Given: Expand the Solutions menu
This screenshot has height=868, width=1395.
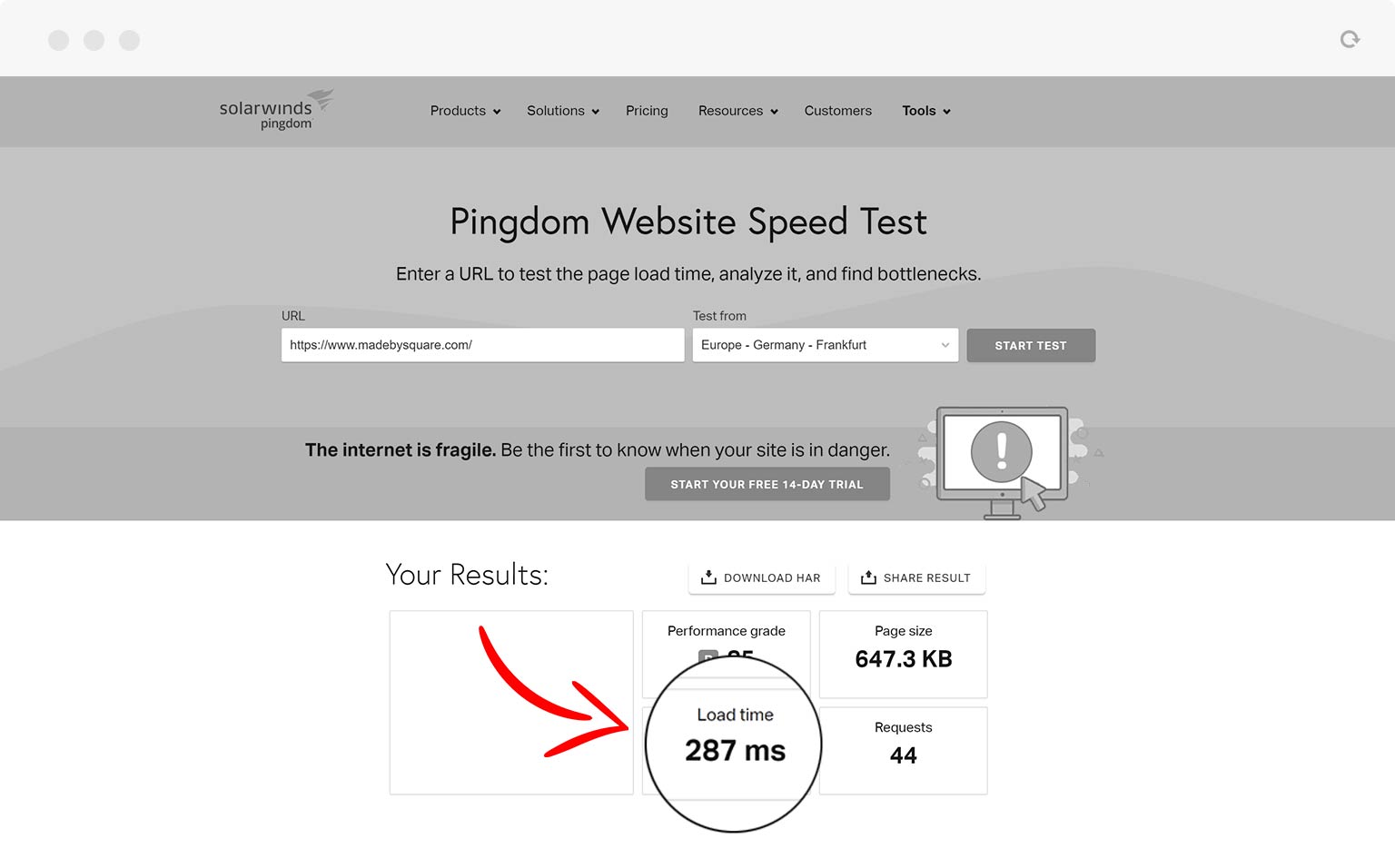Looking at the screenshot, I should [563, 111].
